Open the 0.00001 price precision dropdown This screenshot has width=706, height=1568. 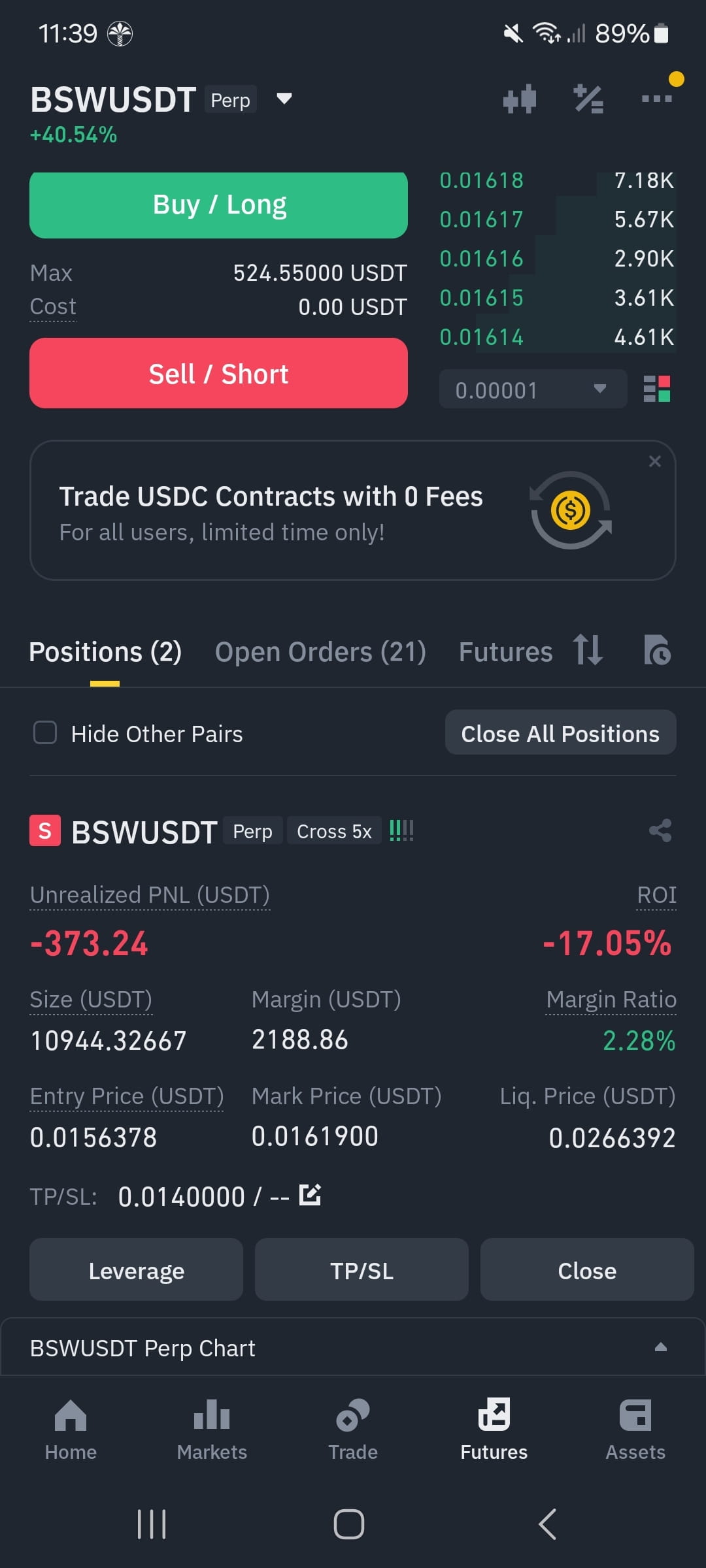point(533,389)
